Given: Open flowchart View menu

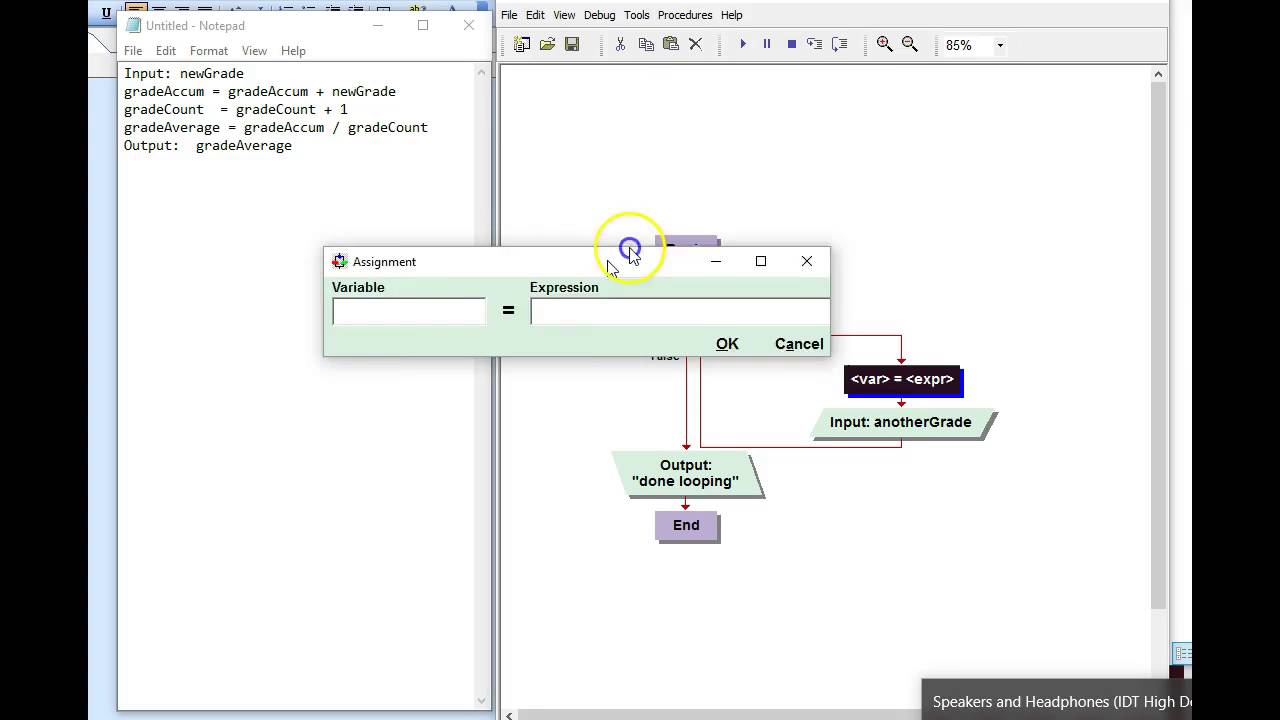Looking at the screenshot, I should (x=564, y=15).
